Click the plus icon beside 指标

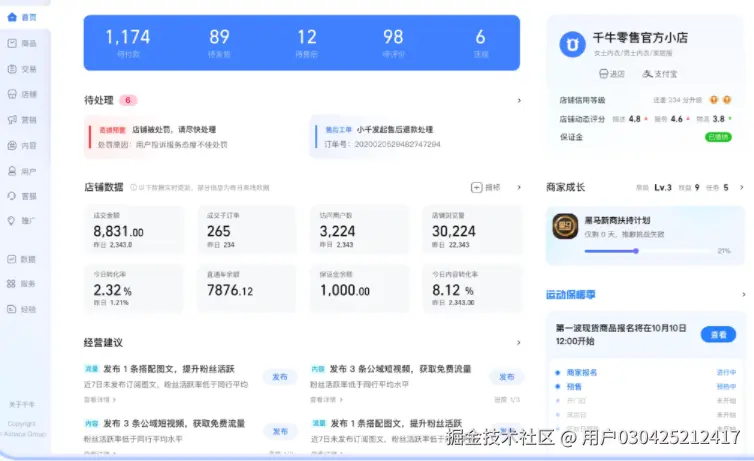[476, 187]
